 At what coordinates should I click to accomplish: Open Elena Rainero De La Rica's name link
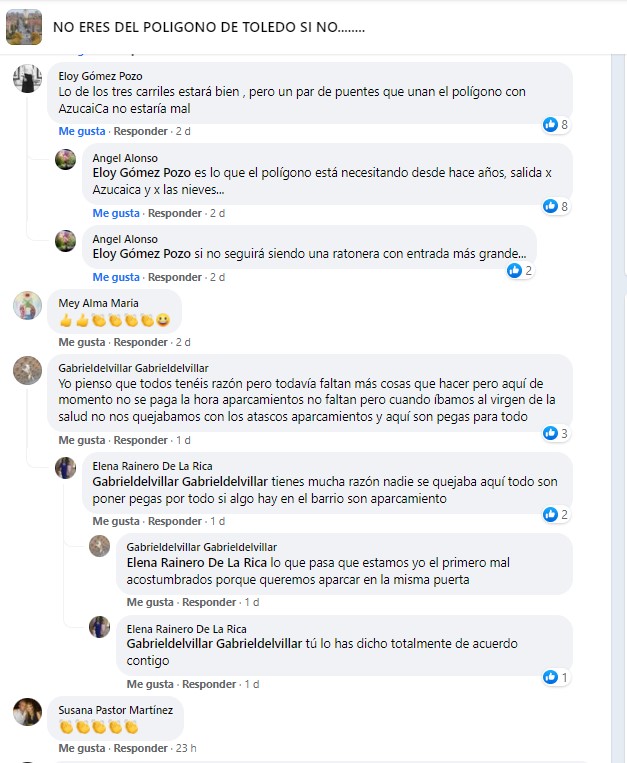[152, 466]
